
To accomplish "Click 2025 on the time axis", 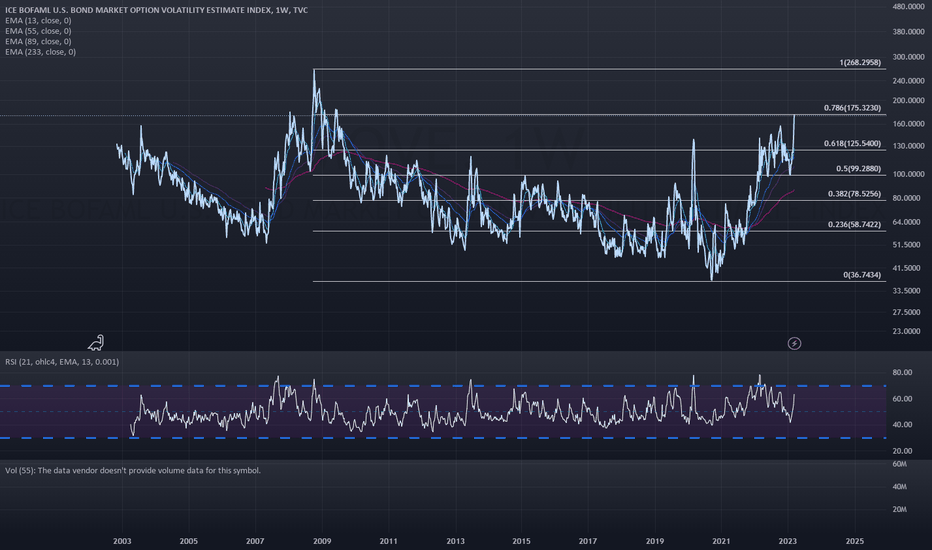I will (x=855, y=541).
